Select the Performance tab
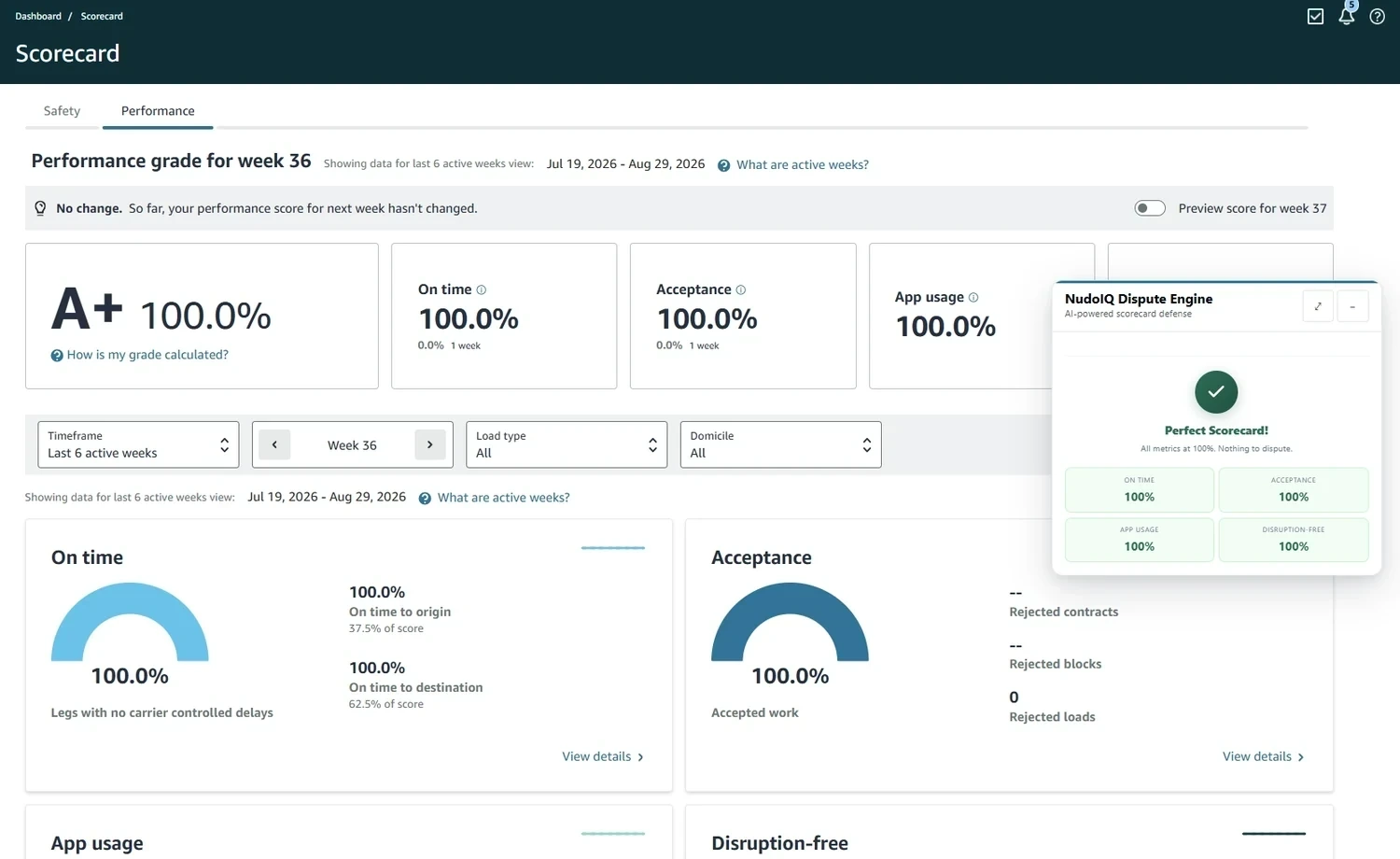 click(158, 110)
